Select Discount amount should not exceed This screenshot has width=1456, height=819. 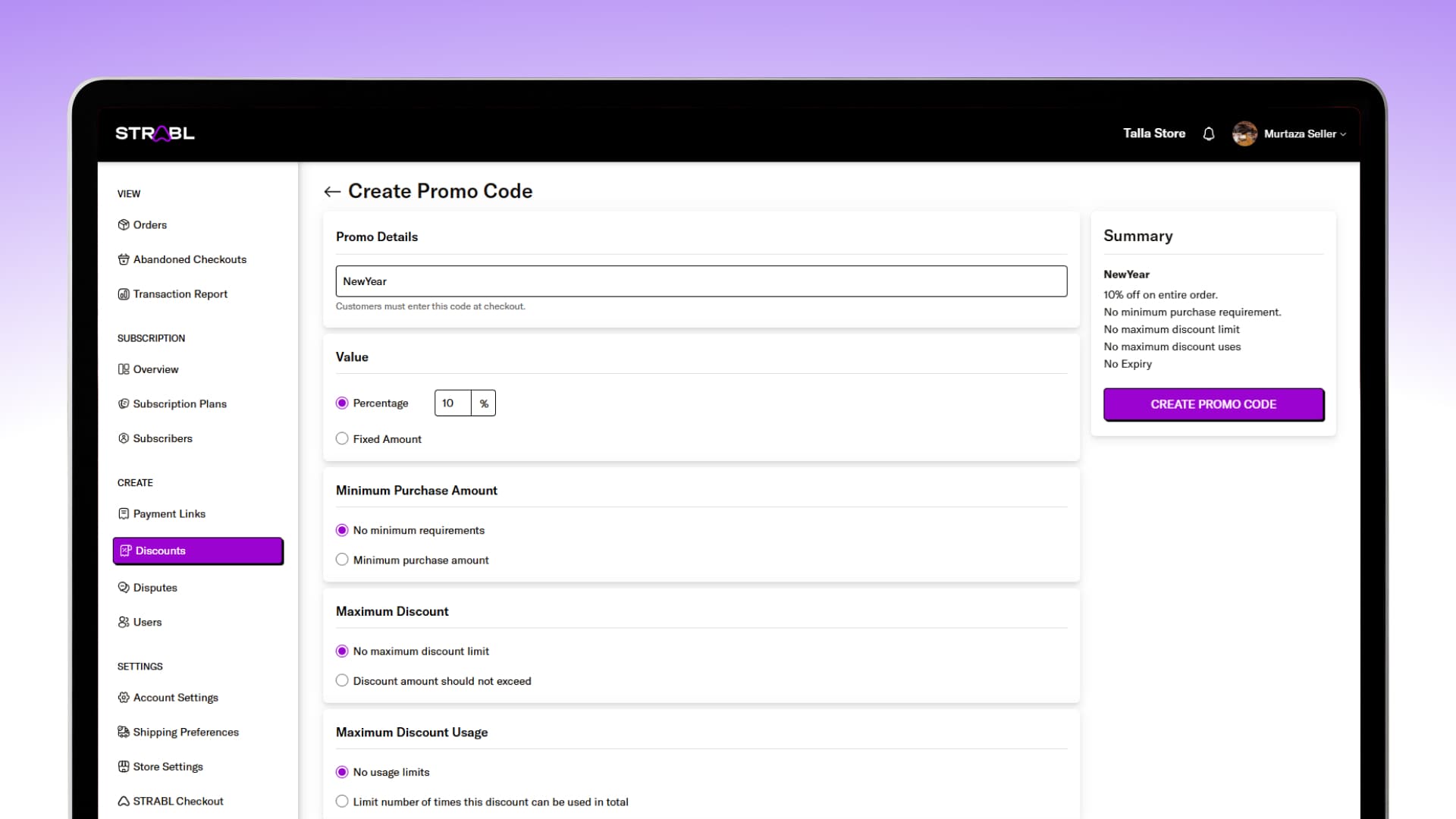tap(342, 681)
